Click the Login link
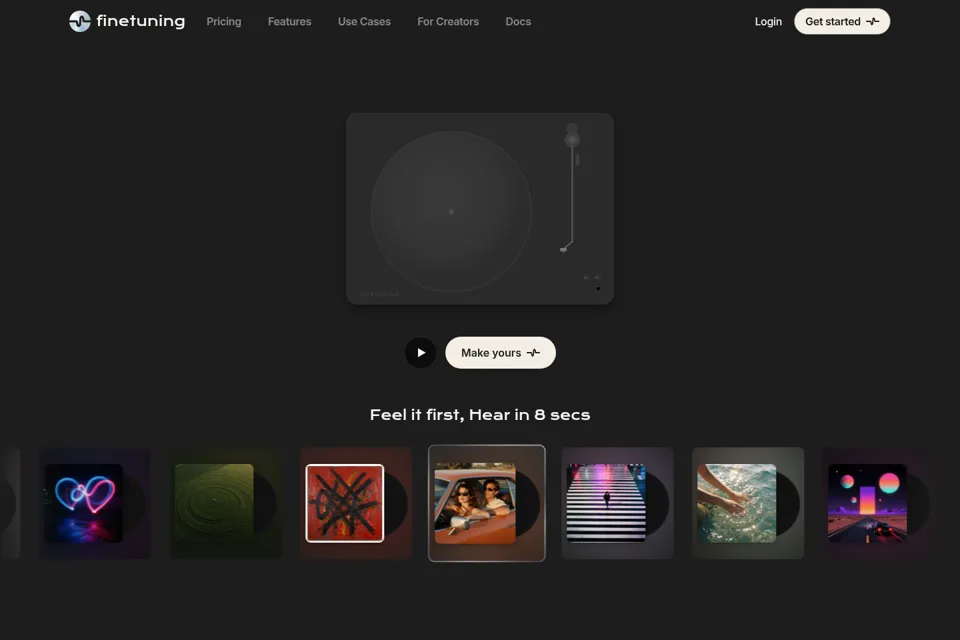The image size is (960, 640). click(x=768, y=21)
